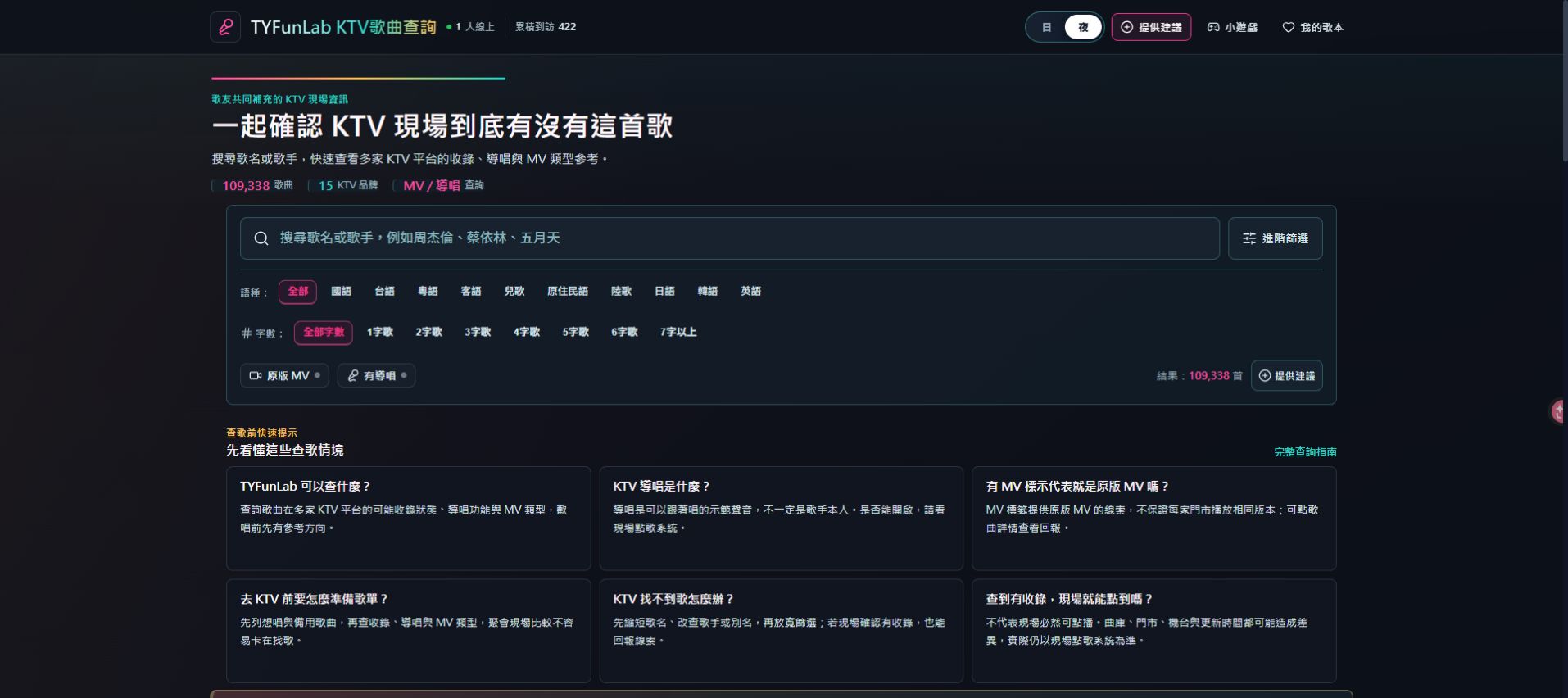Viewport: 1568px width, 698px height.
Task: Click the '一起確認 KTV 現場到底有沒有這首歌' heading
Action: (442, 126)
